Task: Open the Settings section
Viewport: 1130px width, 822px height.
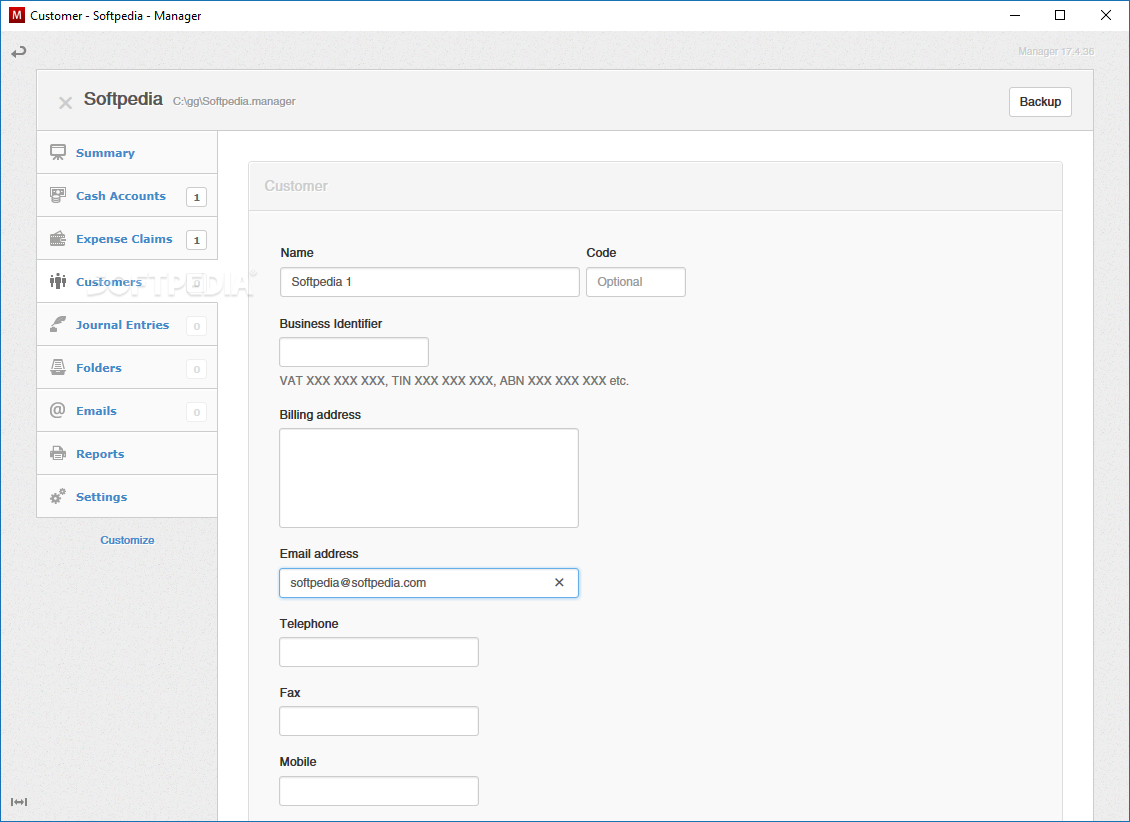Action: (x=127, y=496)
